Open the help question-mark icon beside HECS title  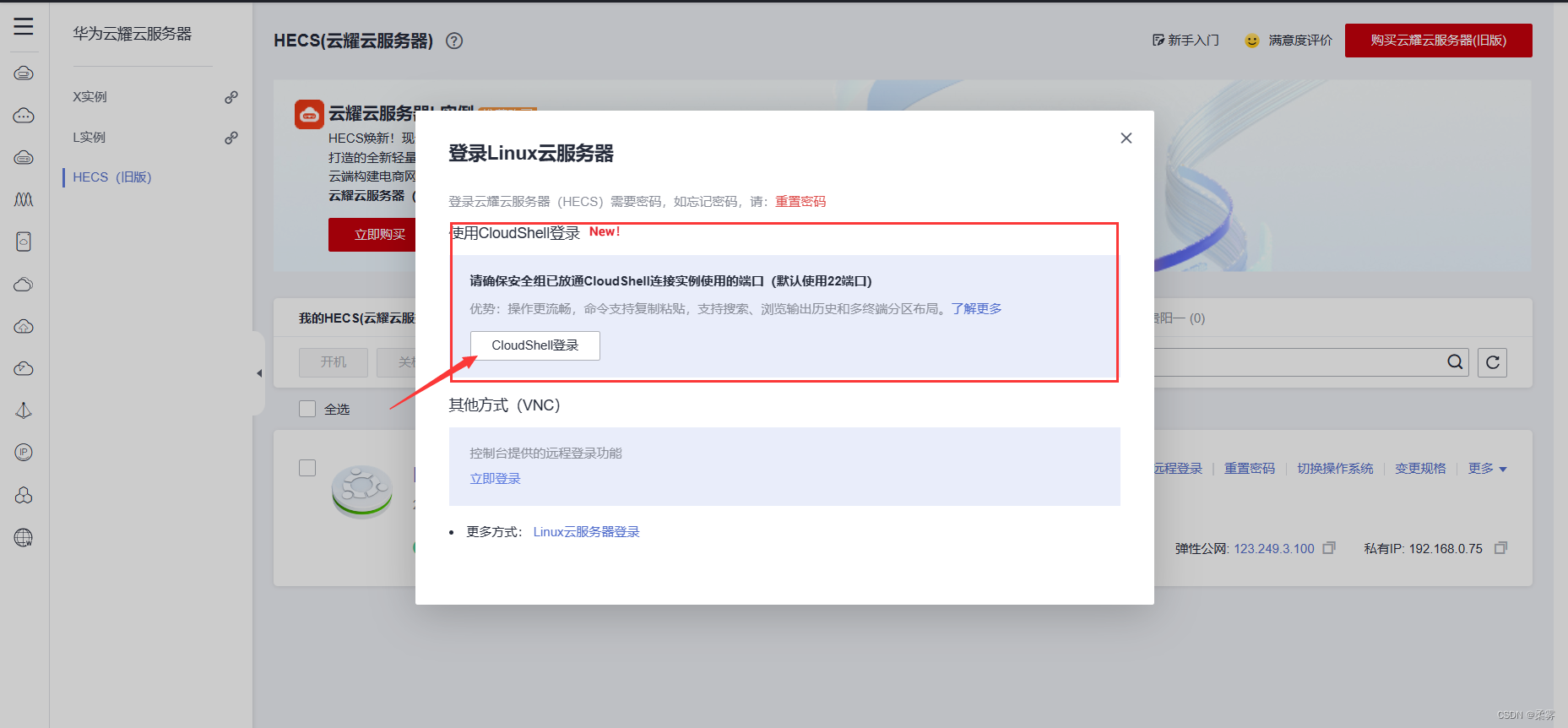pyautogui.click(x=454, y=41)
